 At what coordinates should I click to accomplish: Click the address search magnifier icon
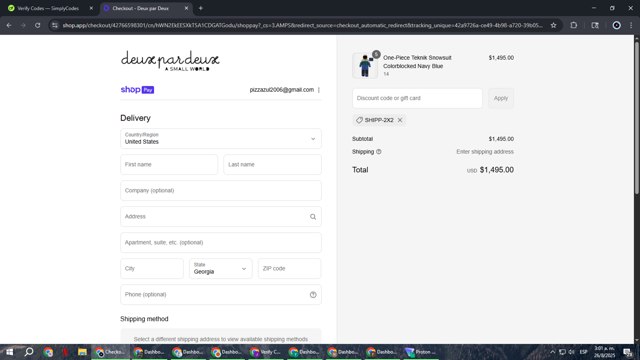click(313, 217)
